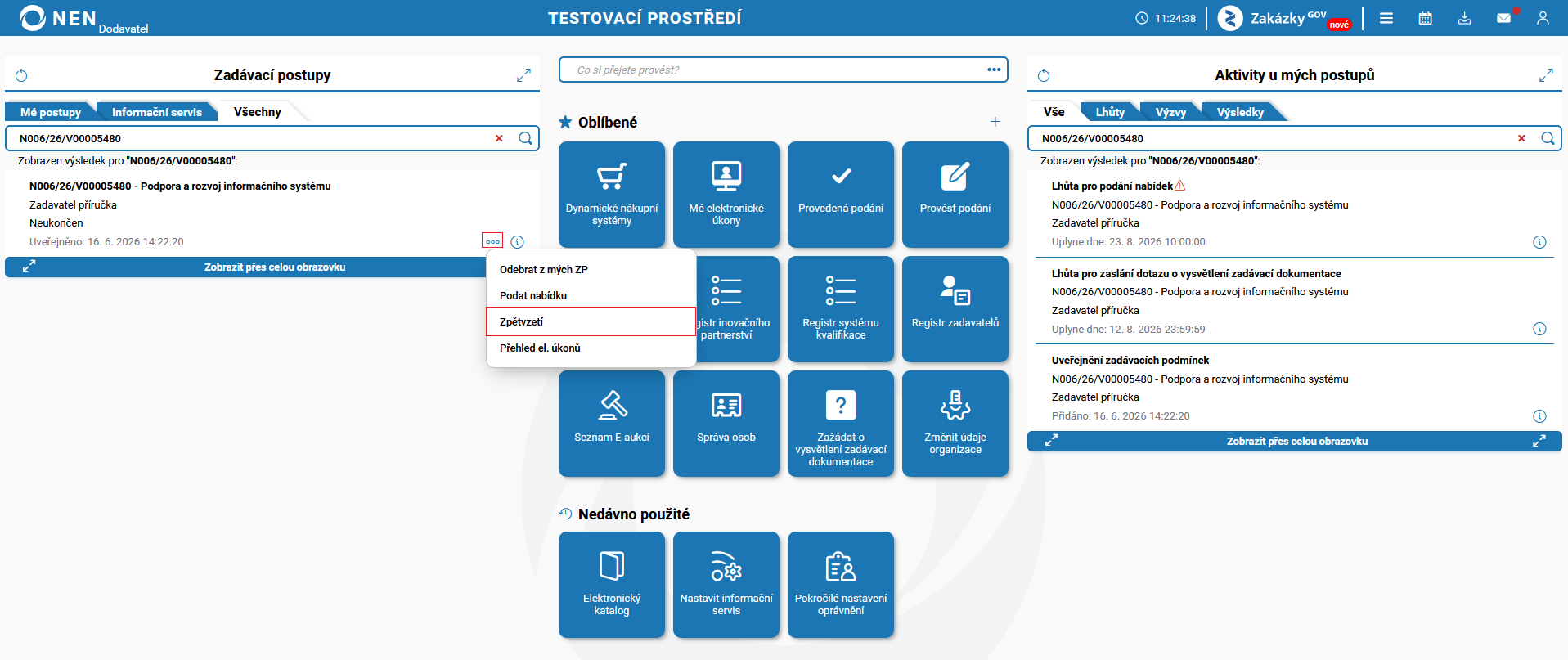Run search in Zadávací postupy panel
This screenshot has height=660, width=1568.
(x=526, y=138)
